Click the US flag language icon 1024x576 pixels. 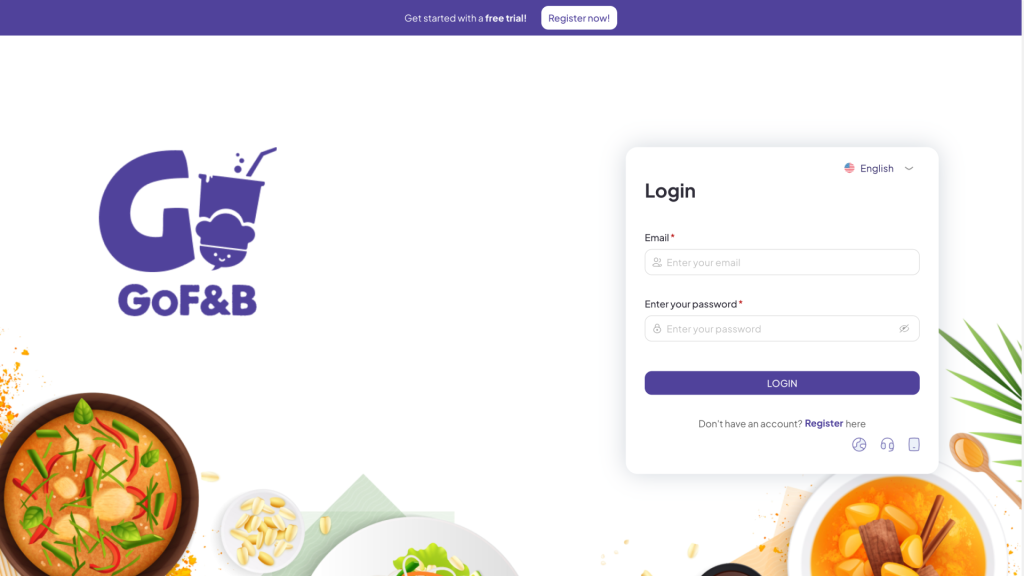849,168
